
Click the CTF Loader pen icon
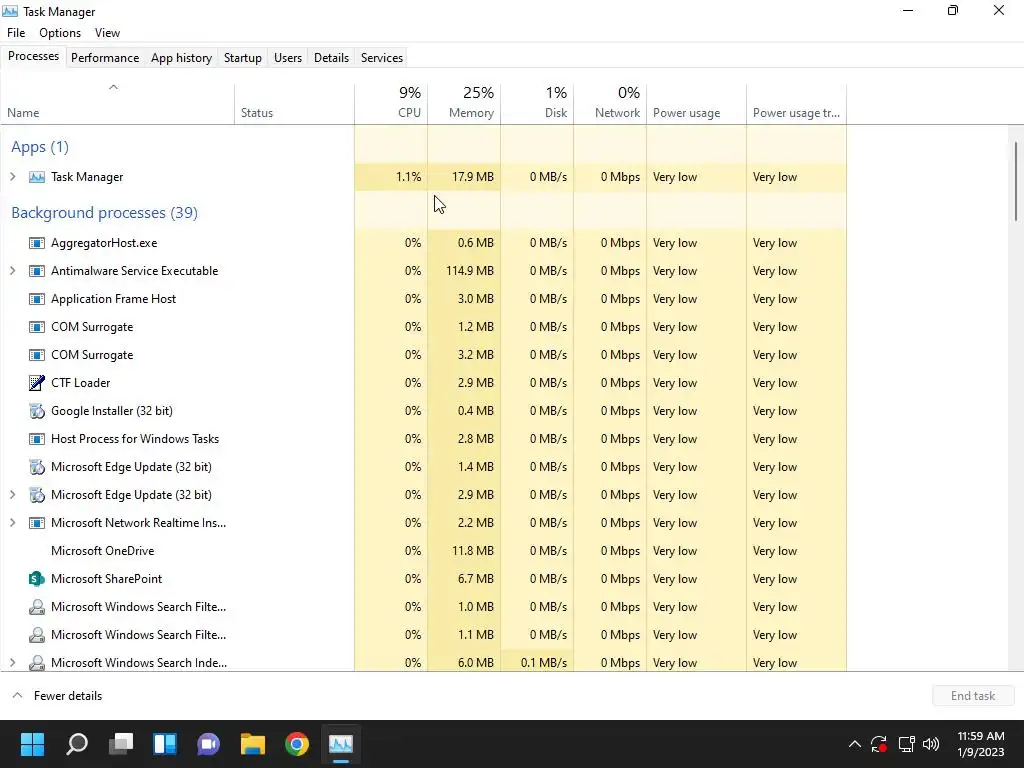point(37,383)
